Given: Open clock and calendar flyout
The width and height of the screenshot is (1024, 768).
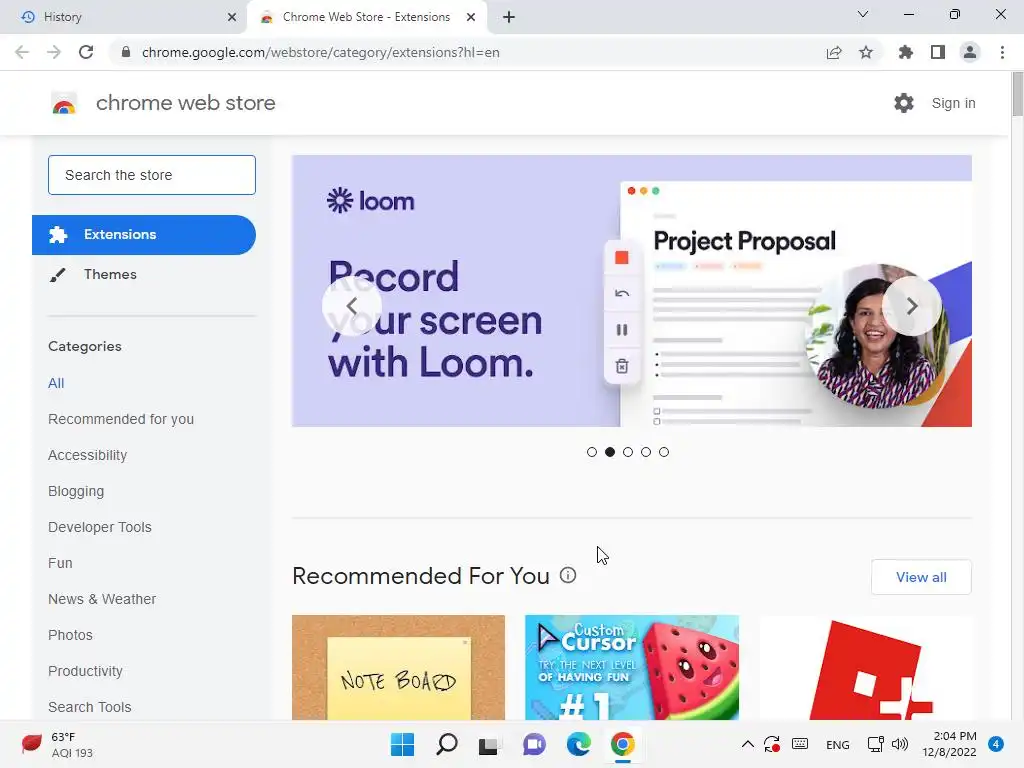Looking at the screenshot, I should [949, 744].
